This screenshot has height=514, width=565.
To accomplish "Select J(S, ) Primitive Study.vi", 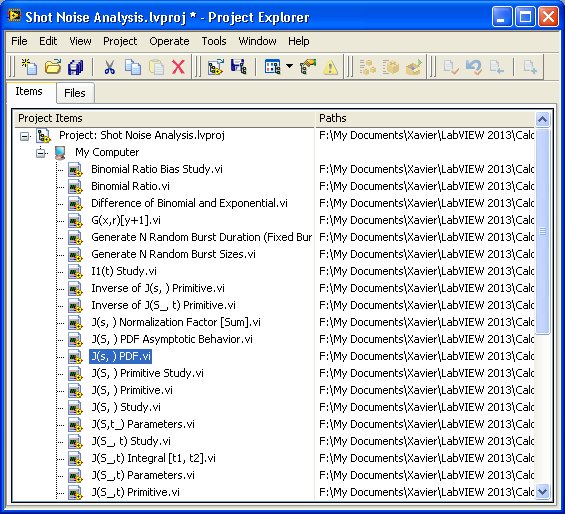I will [x=147, y=373].
